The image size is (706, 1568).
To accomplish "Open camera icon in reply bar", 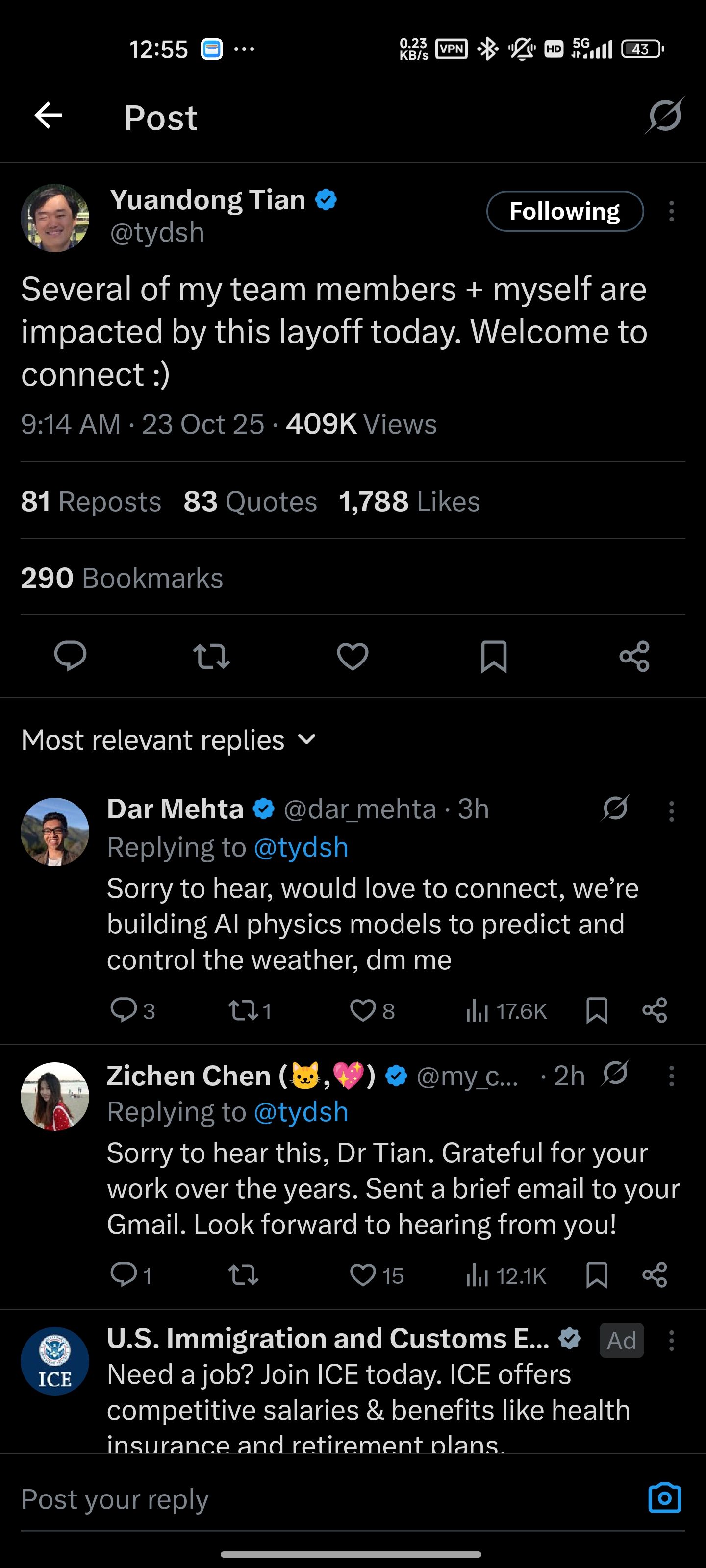I will tap(664, 1498).
